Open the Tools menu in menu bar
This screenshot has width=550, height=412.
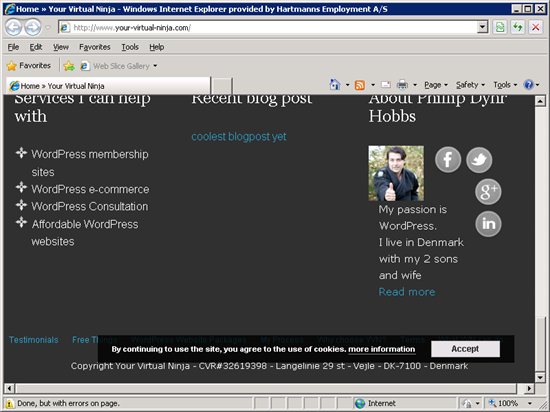130,47
